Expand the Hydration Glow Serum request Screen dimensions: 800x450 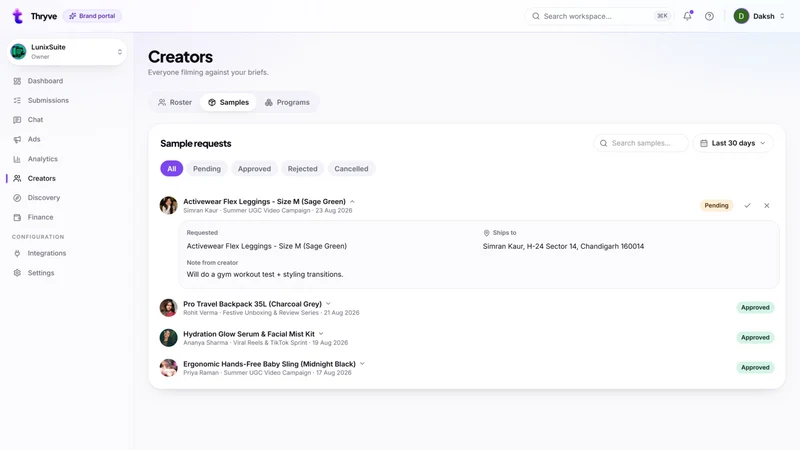click(321, 334)
